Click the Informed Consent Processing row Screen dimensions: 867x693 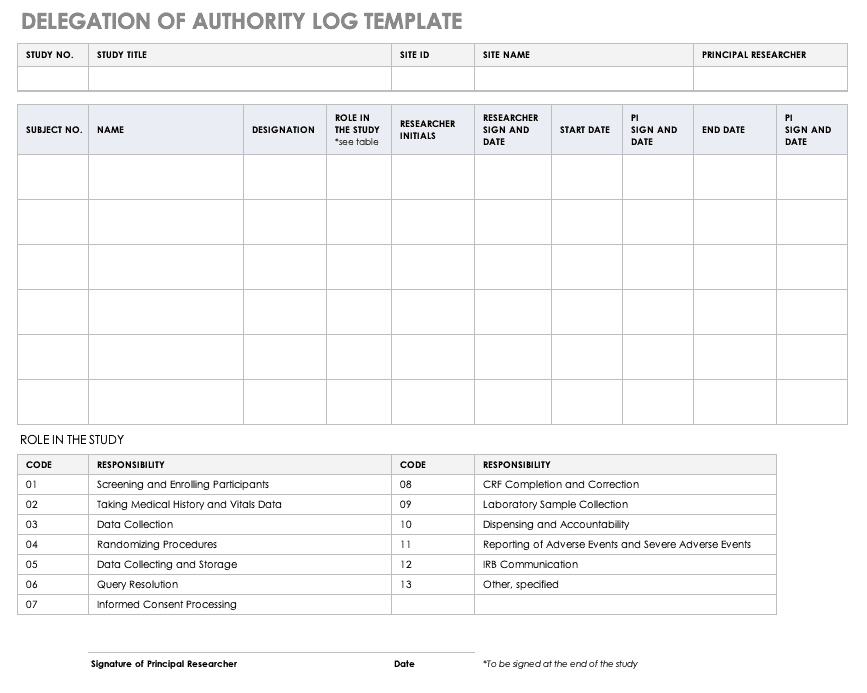click(x=167, y=605)
